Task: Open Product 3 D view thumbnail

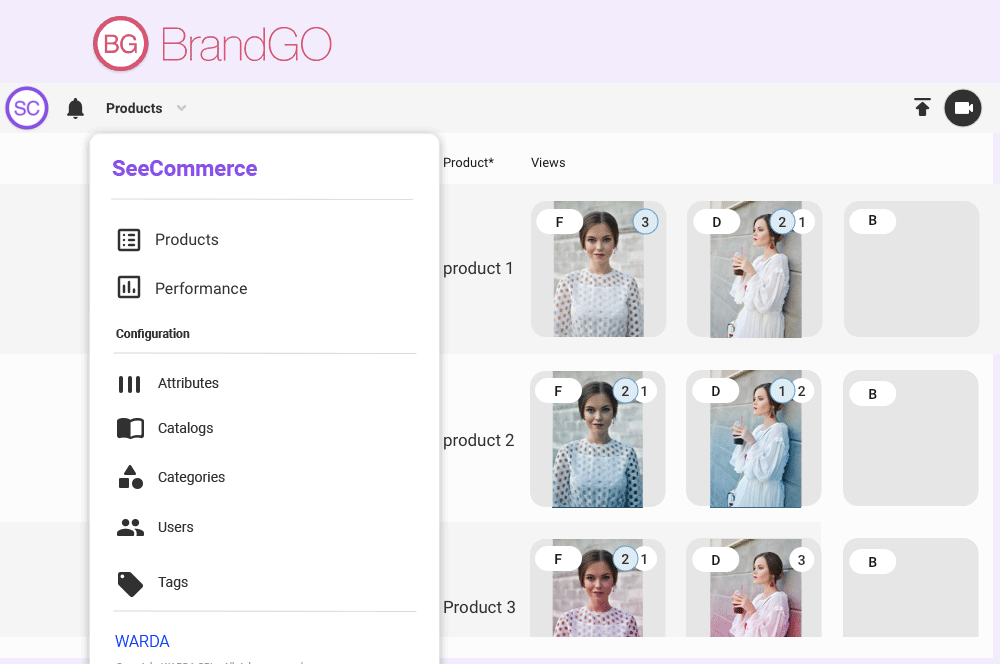Action: (x=754, y=588)
